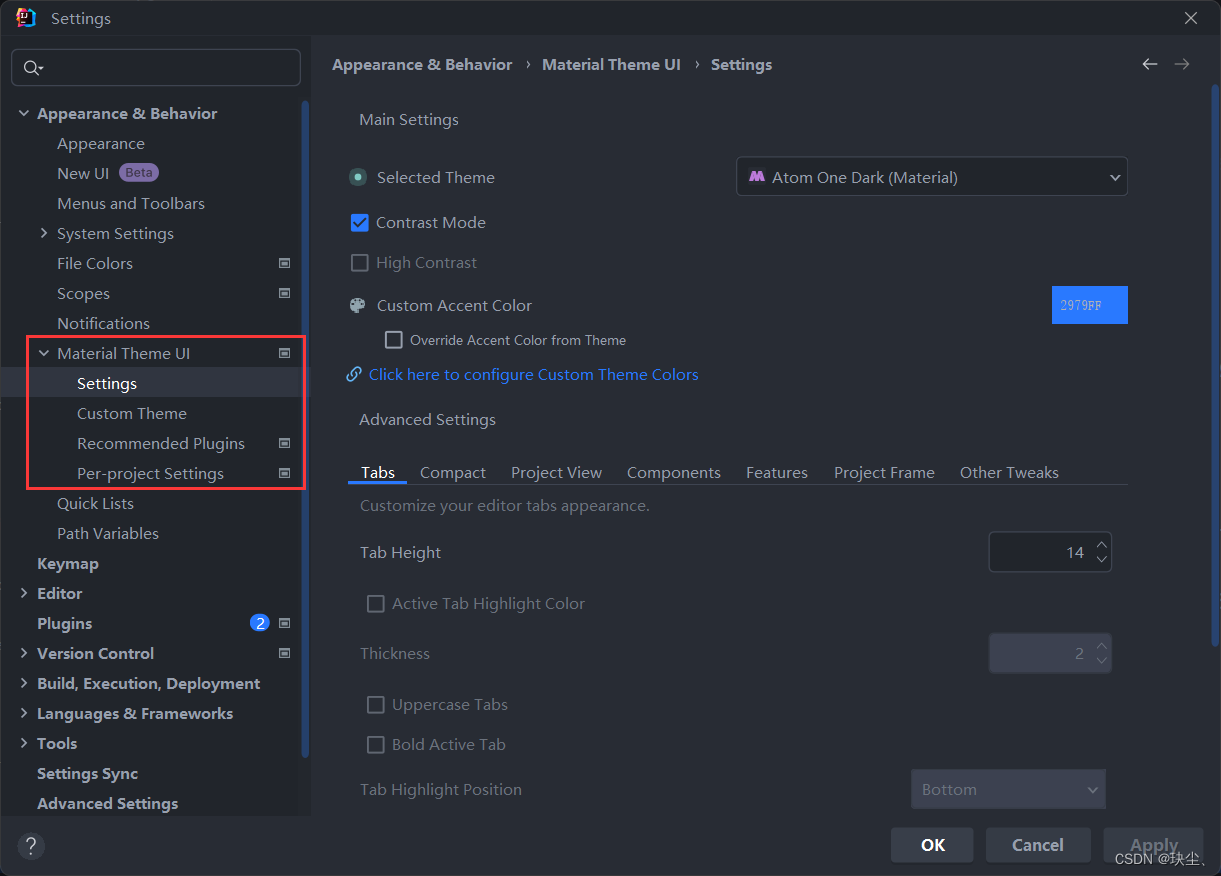The image size is (1221, 876).
Task: Click the Material Theme UI project-level icon
Action: coord(284,353)
